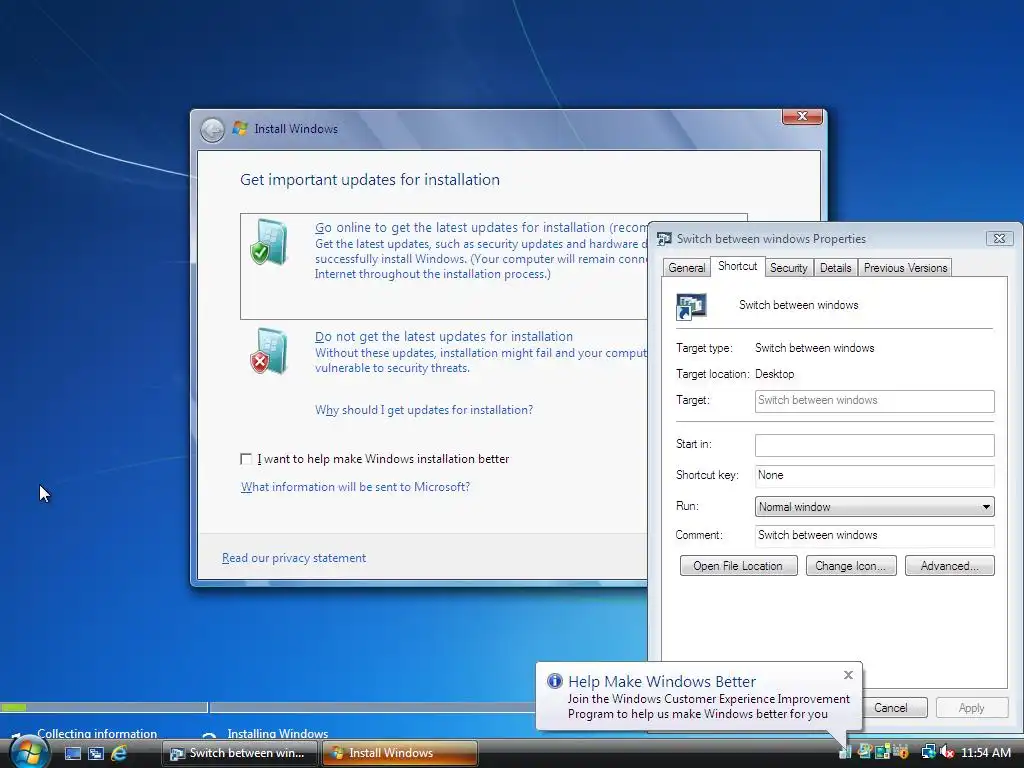The width and height of the screenshot is (1024, 768).
Task: Click the green shield go online icon
Action: click(x=268, y=242)
